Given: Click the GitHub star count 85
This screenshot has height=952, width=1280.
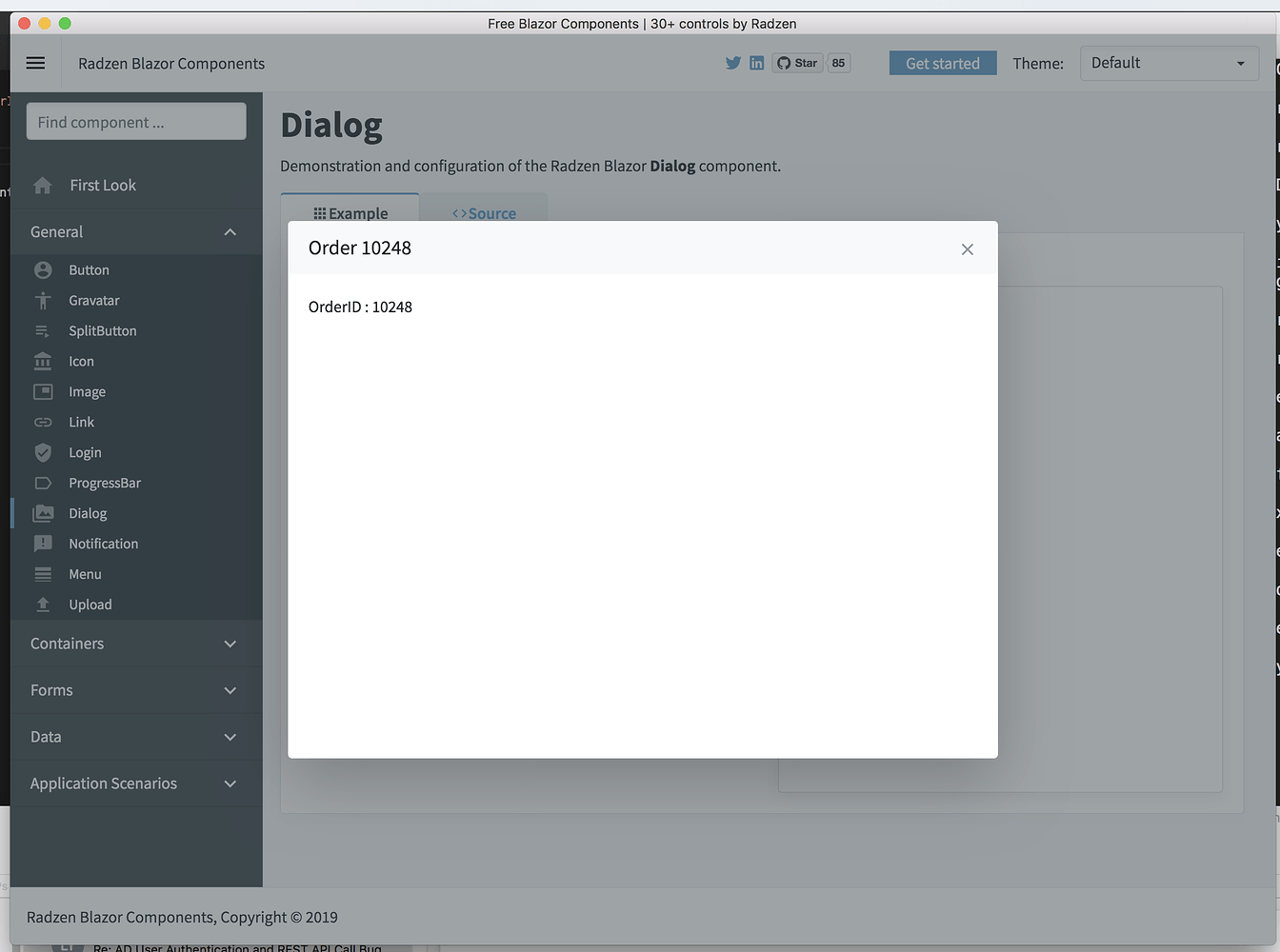Looking at the screenshot, I should point(838,63).
